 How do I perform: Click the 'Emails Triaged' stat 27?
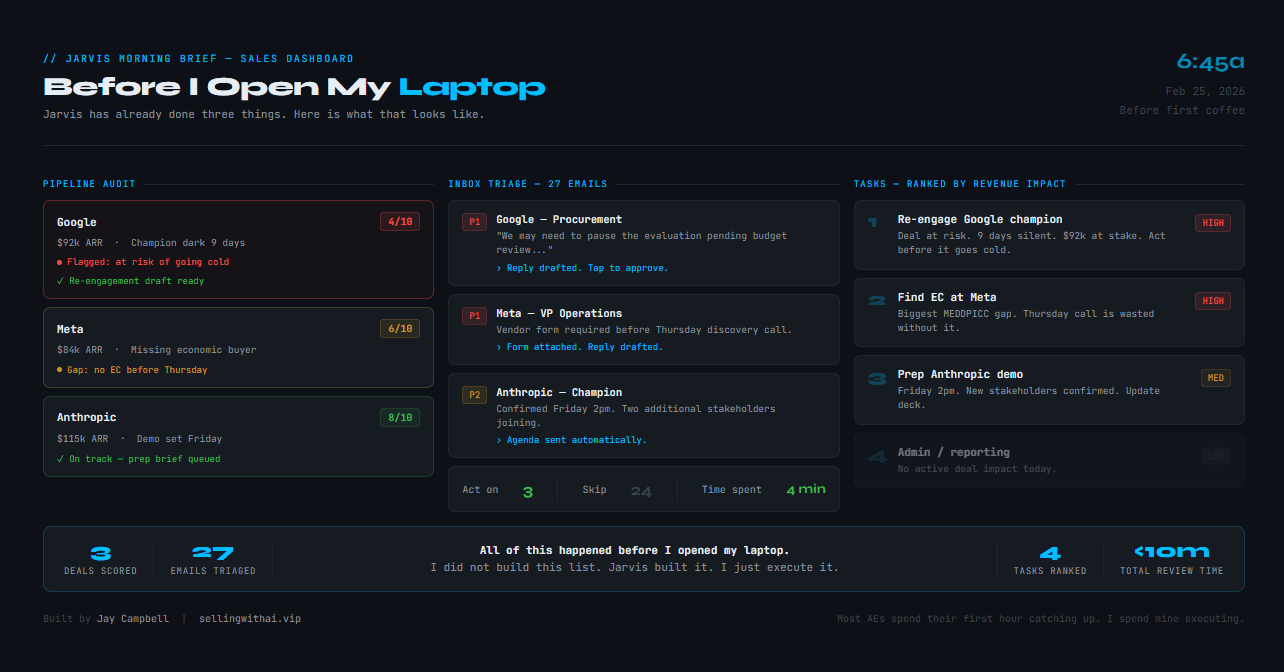213,553
